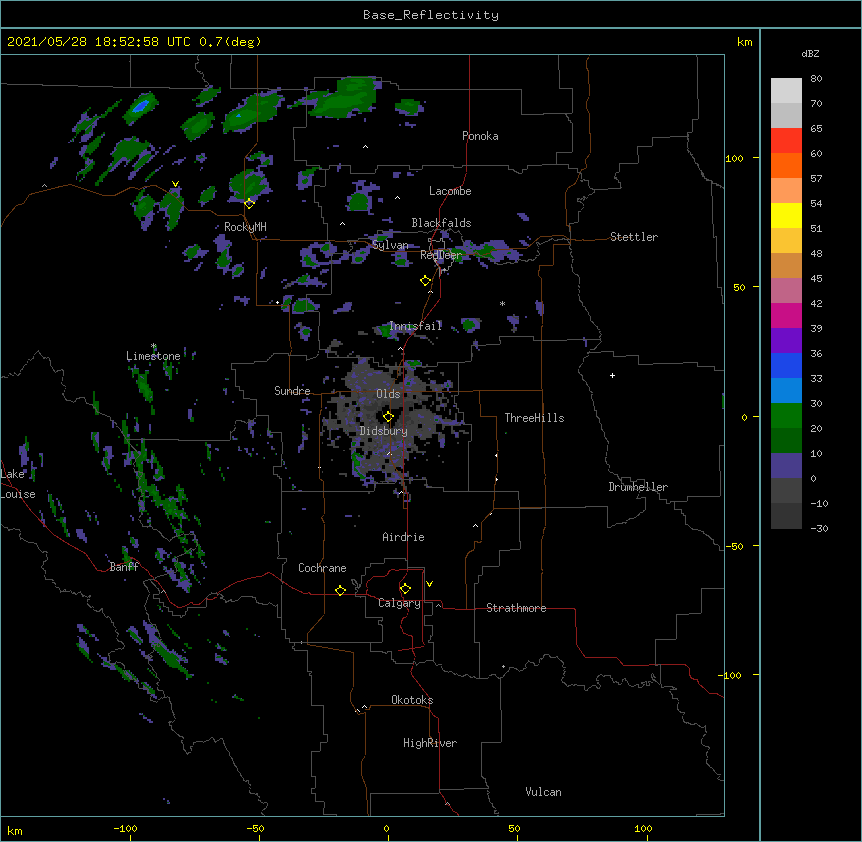This screenshot has height=842, width=862.
Task: Click the Innisfail city label
Action: point(415,326)
